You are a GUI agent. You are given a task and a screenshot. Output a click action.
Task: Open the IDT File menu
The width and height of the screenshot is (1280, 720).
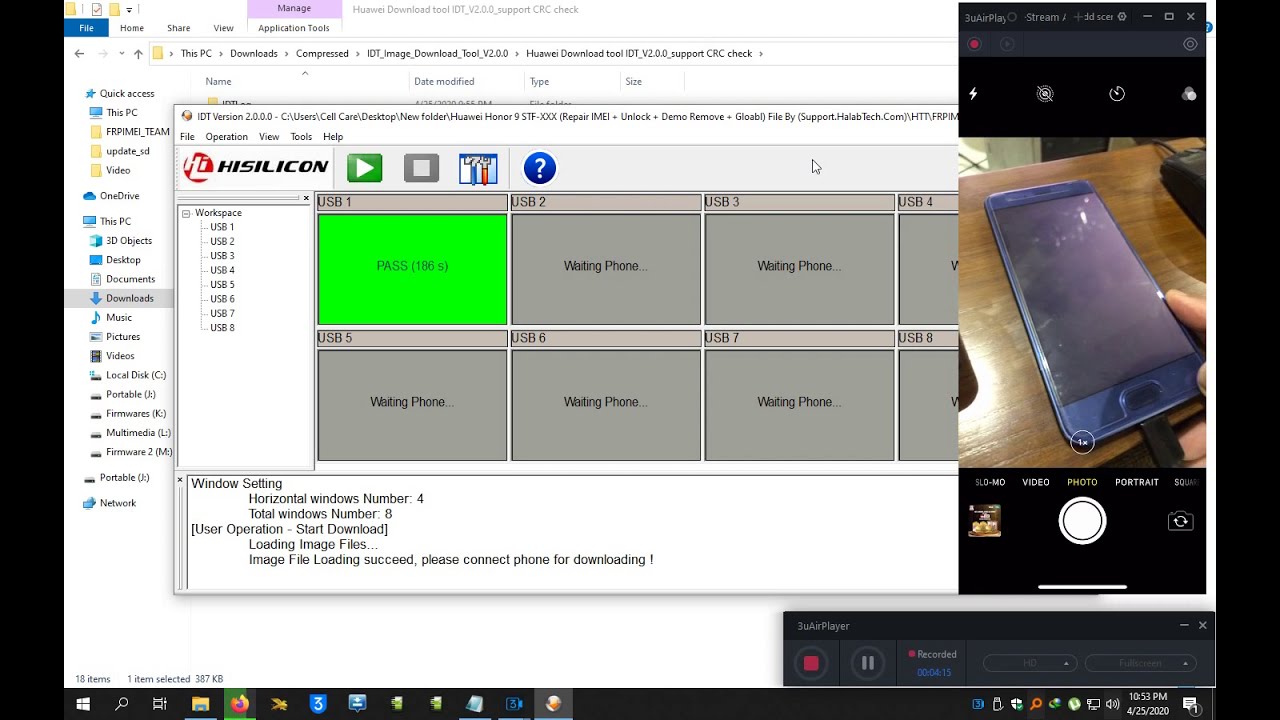(187, 137)
